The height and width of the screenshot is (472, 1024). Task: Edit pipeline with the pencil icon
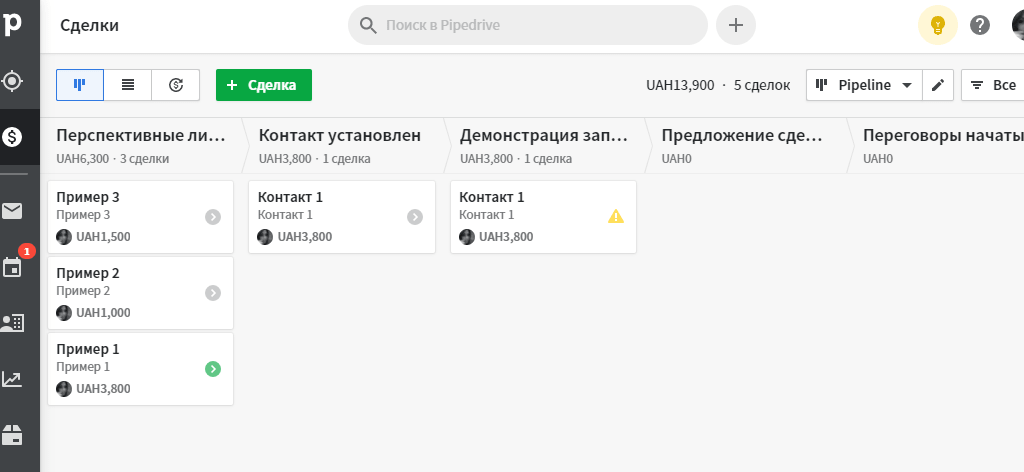(937, 85)
